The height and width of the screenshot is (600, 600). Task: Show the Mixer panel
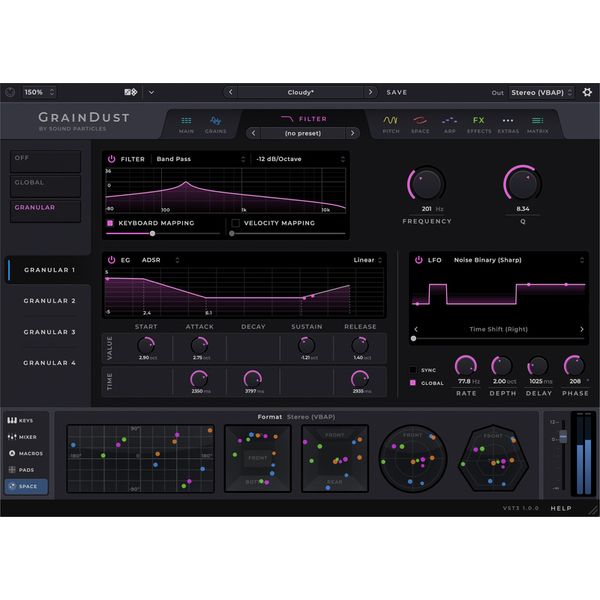pos(26,437)
